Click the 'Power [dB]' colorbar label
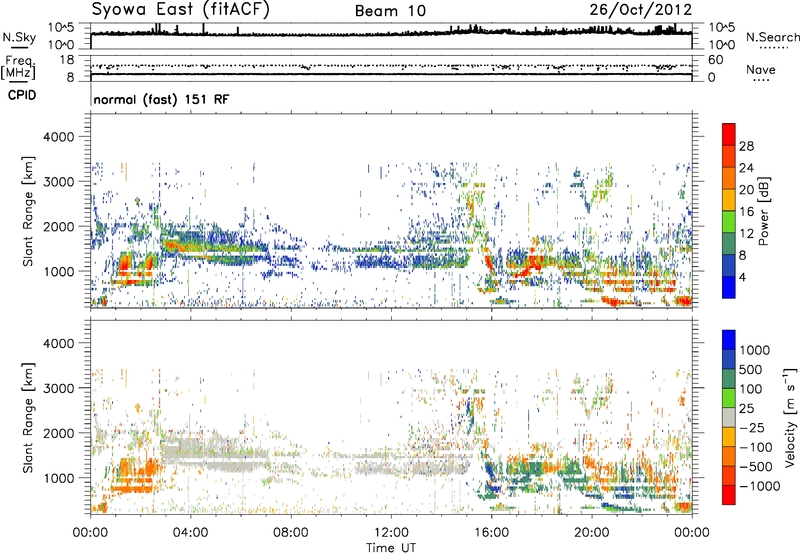Screen dimensions: 800x554 764,211
